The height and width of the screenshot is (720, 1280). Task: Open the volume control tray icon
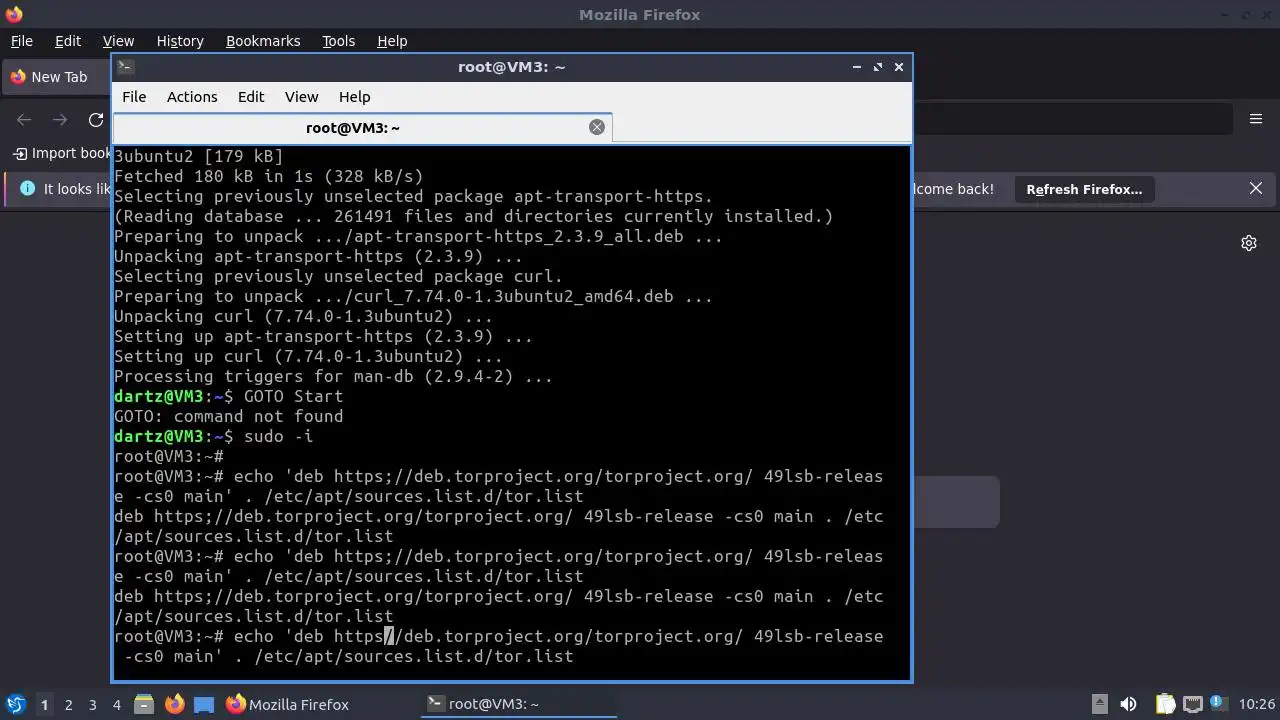click(x=1129, y=704)
